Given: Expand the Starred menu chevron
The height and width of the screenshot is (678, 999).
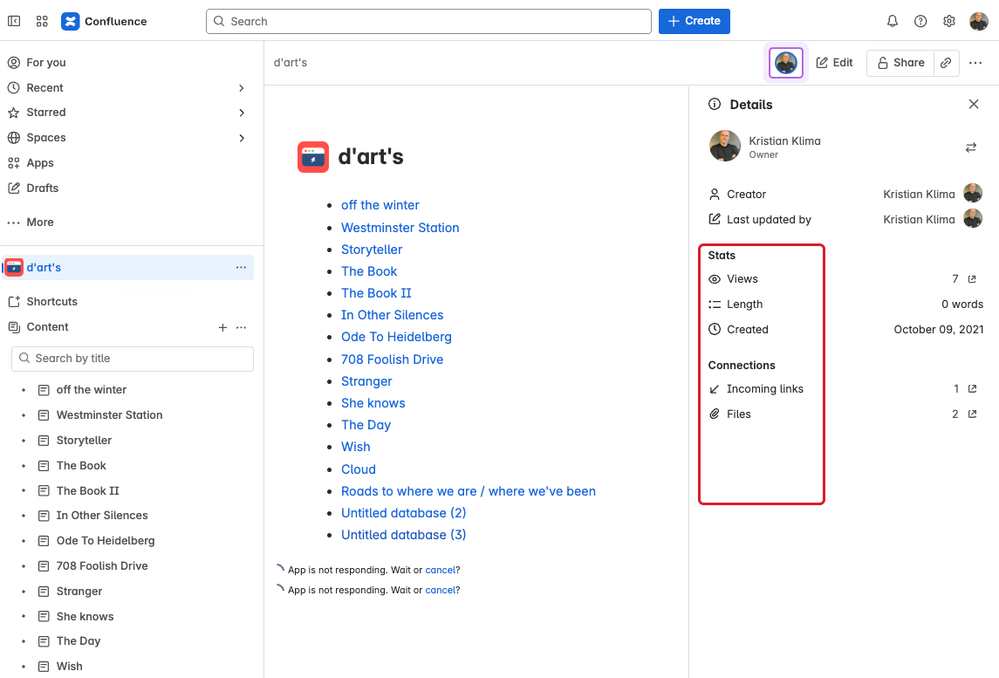Looking at the screenshot, I should click(241, 113).
